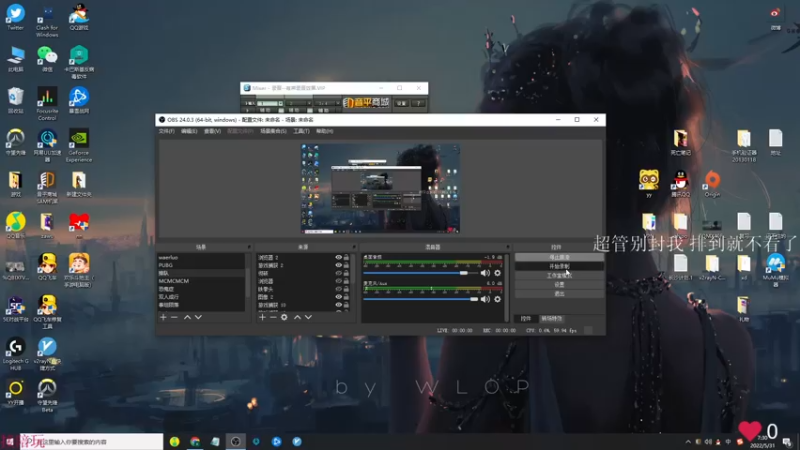Toggle lock on 图像 2 source
Image resolution: width=800 pixels, height=450 pixels.
pyautogui.click(x=346, y=297)
